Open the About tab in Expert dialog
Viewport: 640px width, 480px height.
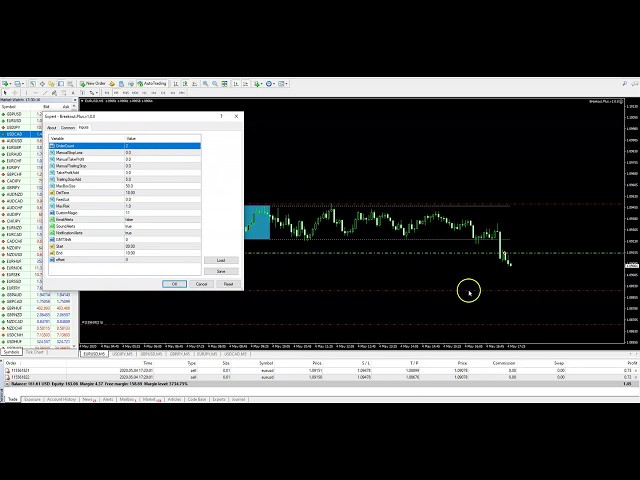coord(52,127)
